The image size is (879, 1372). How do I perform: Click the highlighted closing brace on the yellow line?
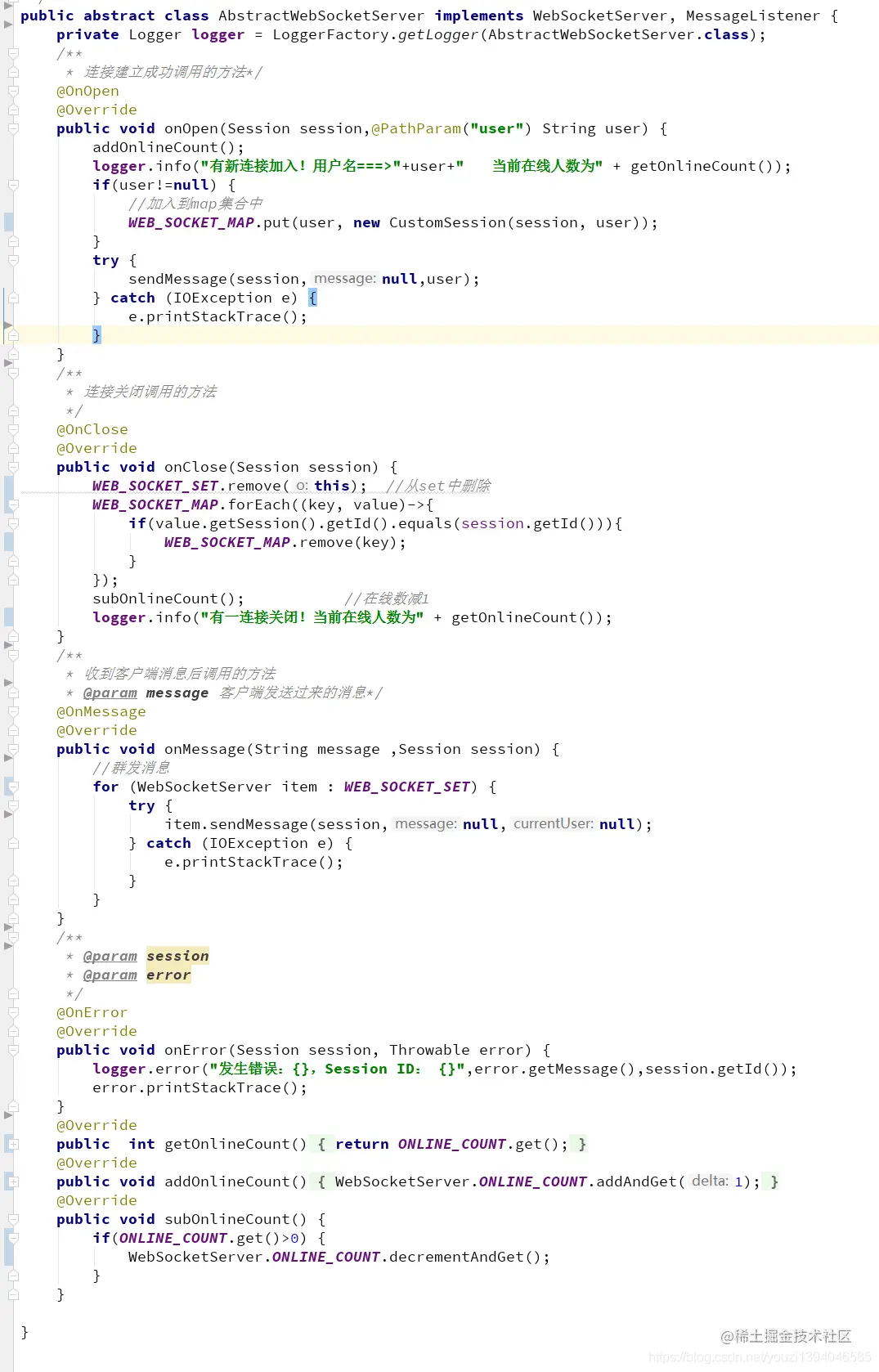[96, 335]
